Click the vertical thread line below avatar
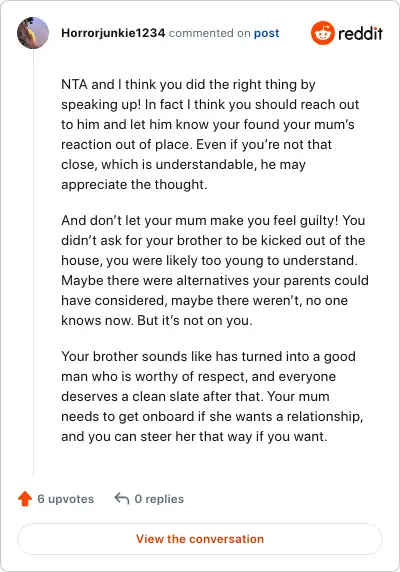Image resolution: width=400 pixels, height=572 pixels. click(34, 262)
